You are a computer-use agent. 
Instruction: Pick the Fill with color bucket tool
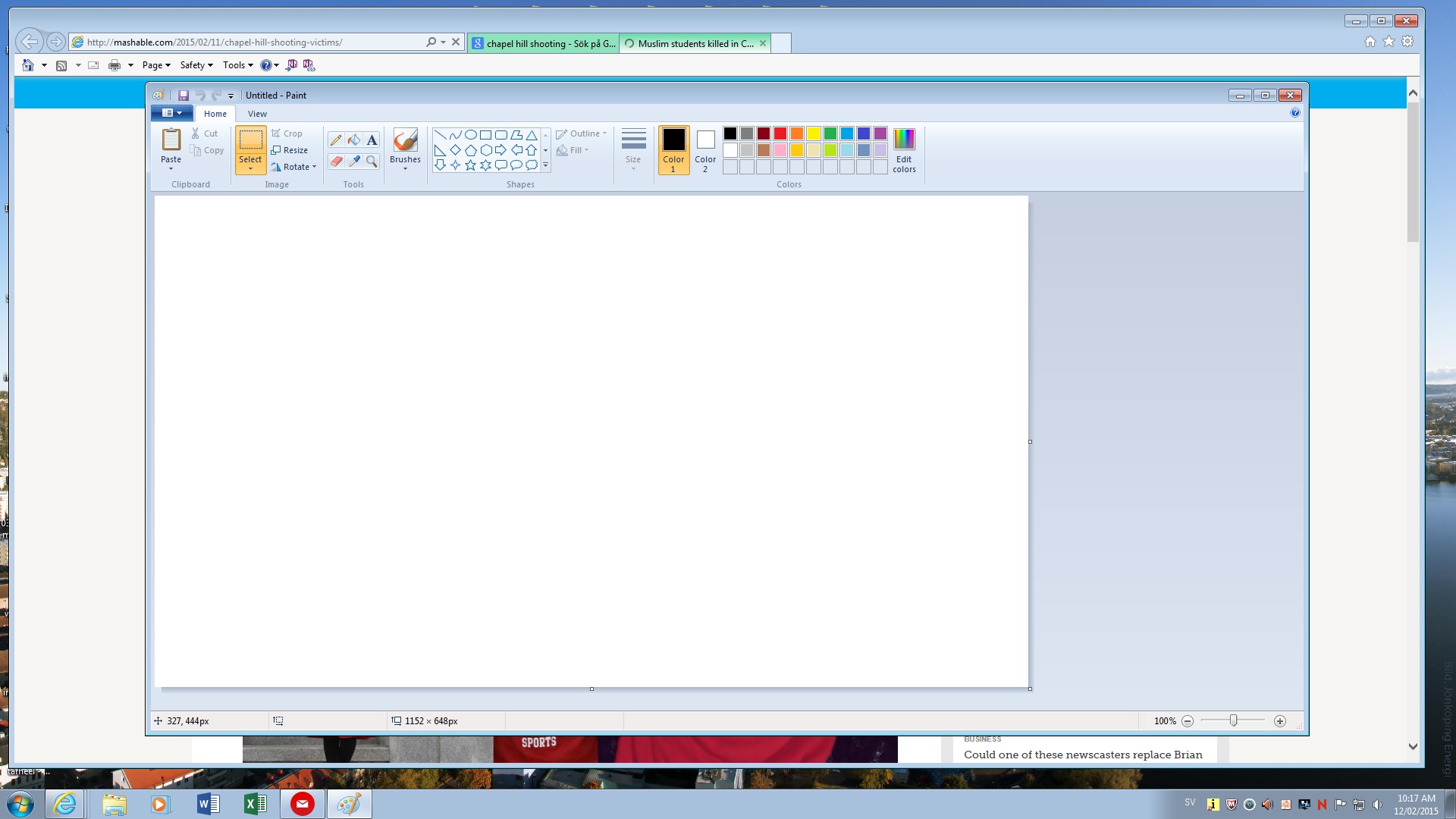click(354, 140)
